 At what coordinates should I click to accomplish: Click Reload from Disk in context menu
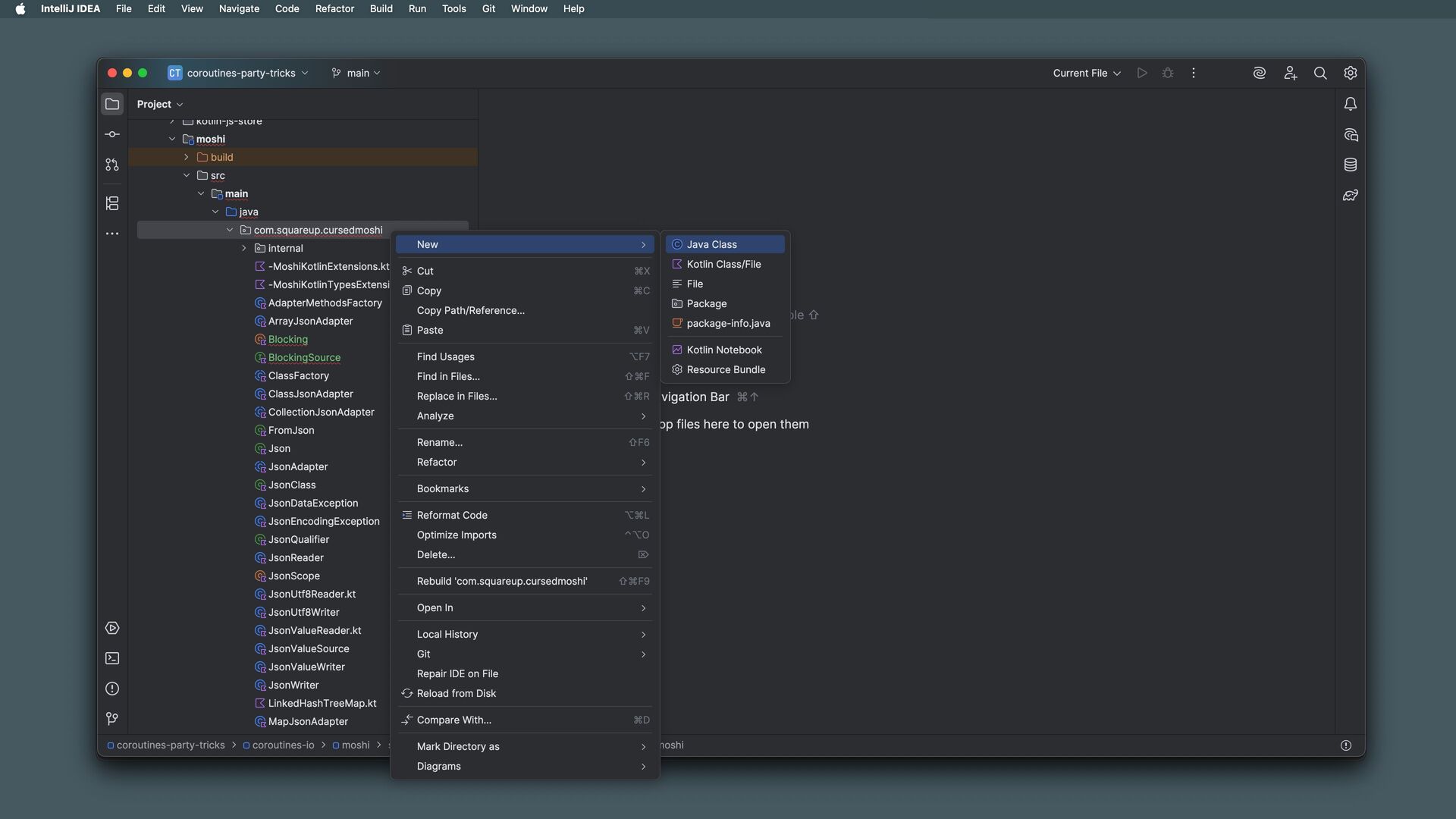pos(525,693)
